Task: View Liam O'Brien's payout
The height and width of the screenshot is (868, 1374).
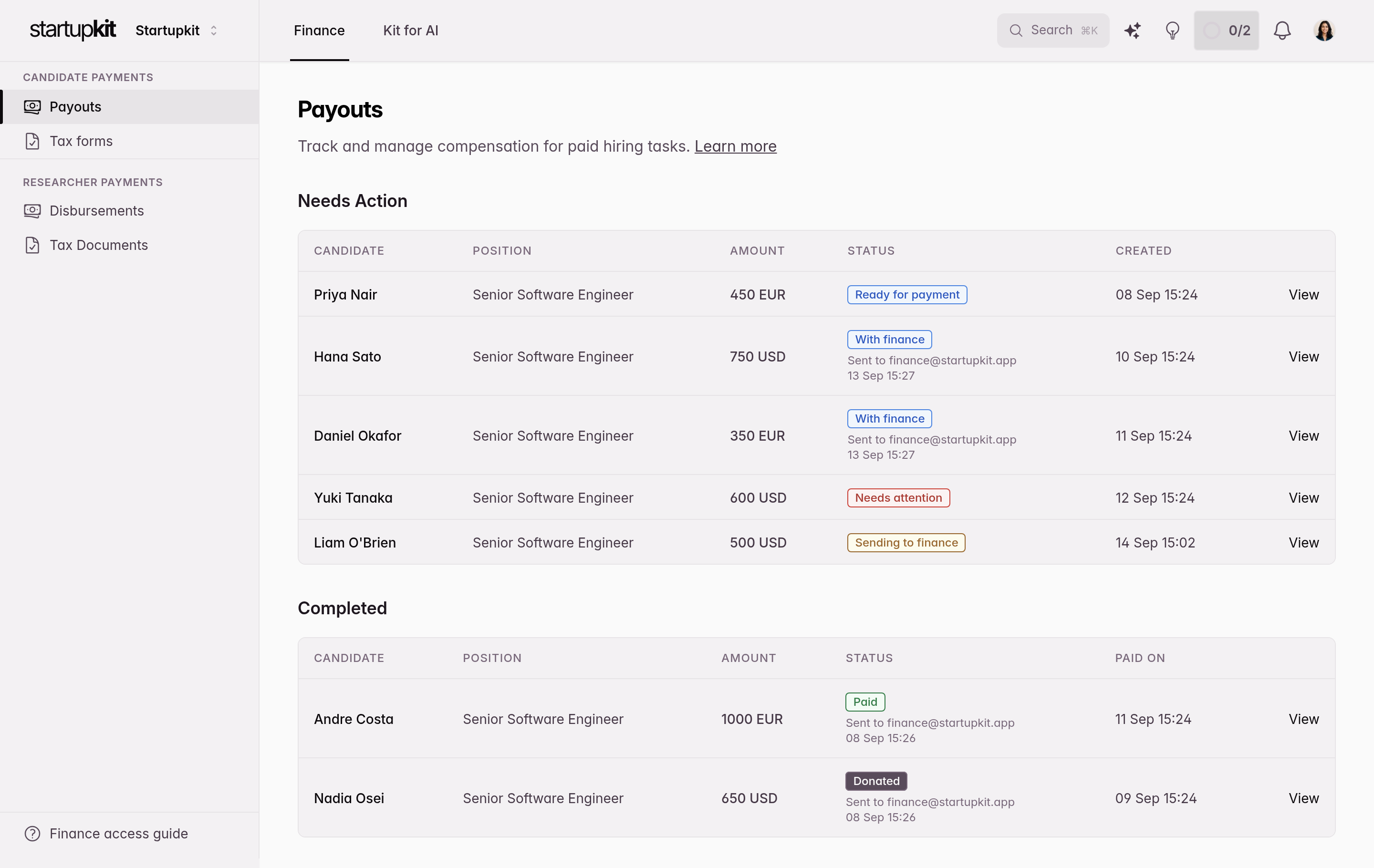Action: click(x=1303, y=542)
